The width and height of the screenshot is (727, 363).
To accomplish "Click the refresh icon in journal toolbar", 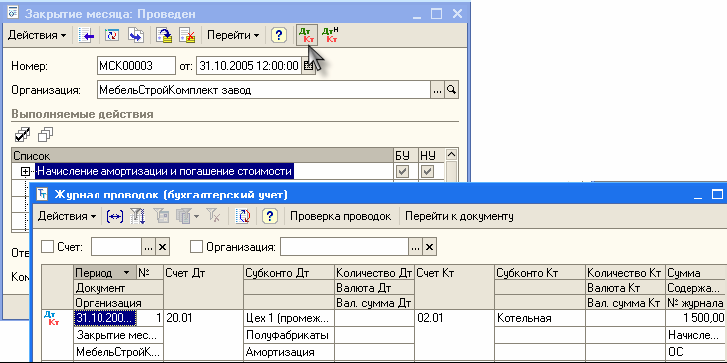I will (x=243, y=217).
